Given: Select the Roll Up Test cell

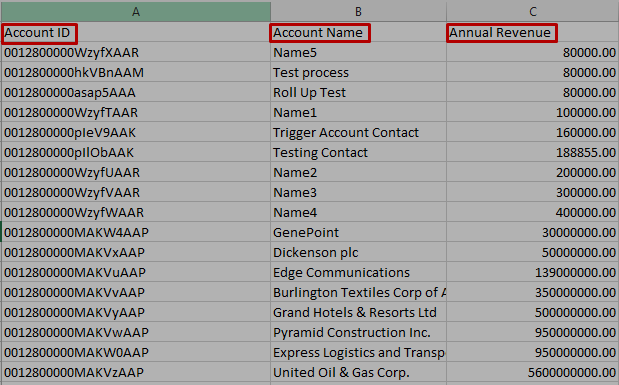Looking at the screenshot, I should (358, 92).
